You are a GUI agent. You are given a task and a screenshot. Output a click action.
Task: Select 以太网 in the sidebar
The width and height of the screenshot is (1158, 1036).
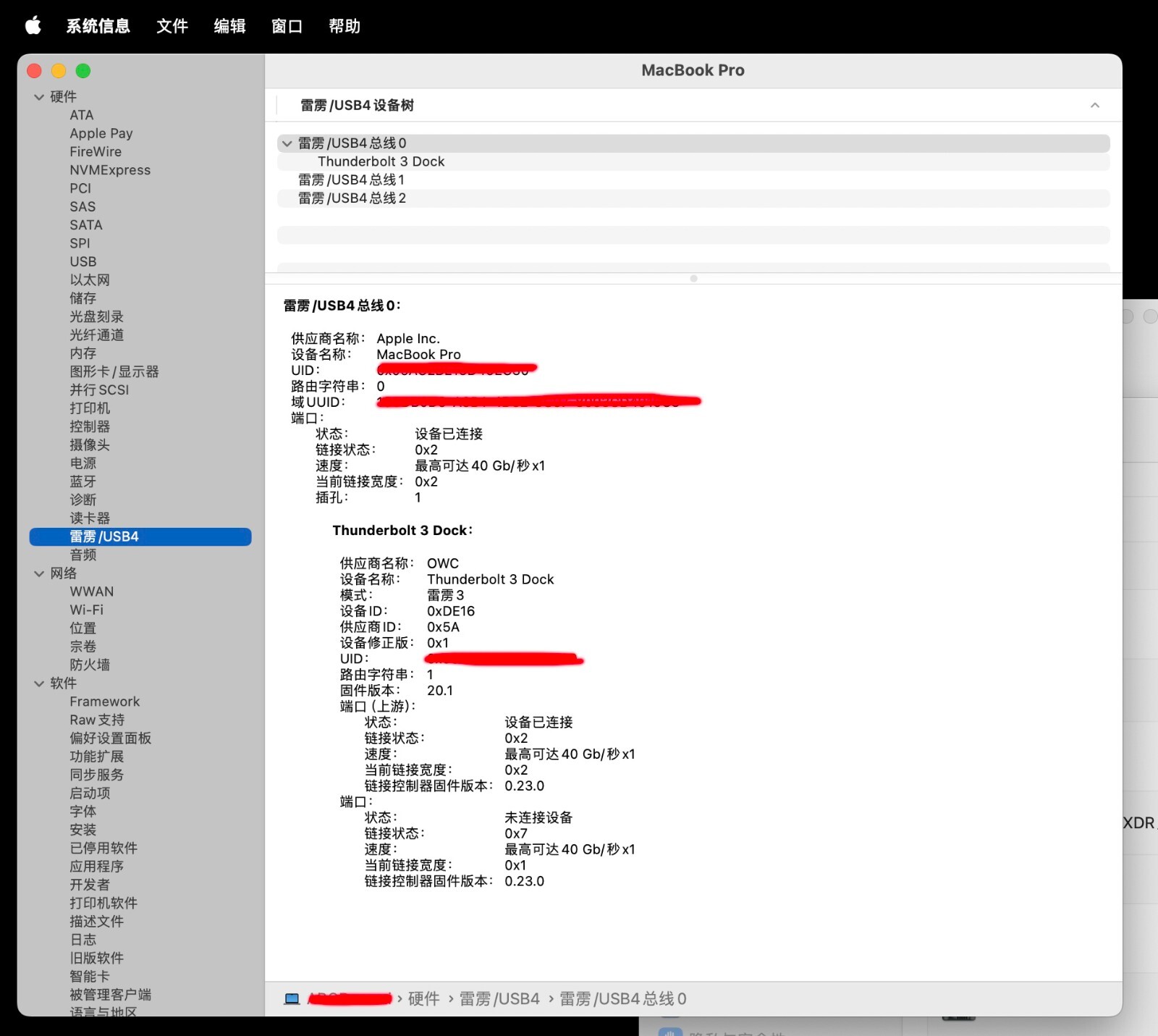coord(90,280)
